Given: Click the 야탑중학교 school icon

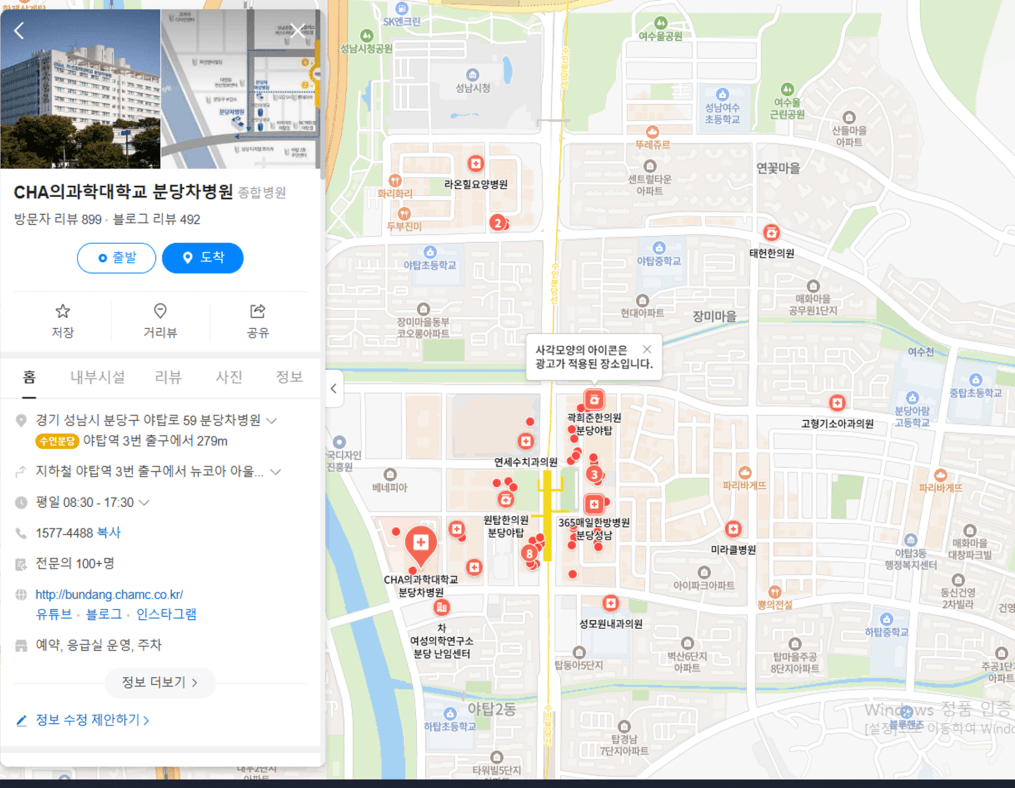Looking at the screenshot, I should 659,247.
